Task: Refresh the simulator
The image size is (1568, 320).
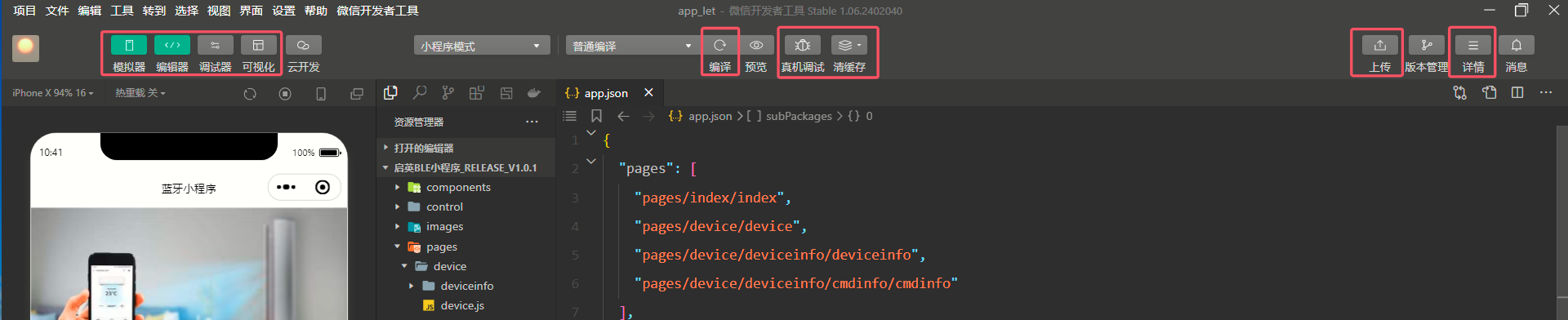Action: [x=250, y=94]
